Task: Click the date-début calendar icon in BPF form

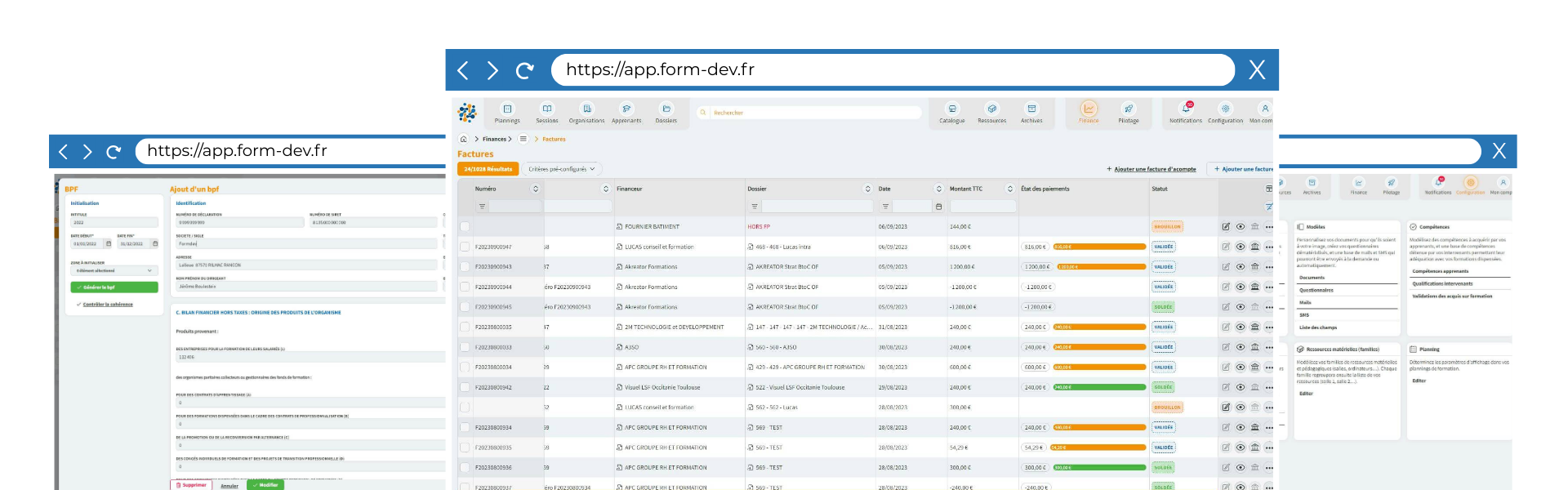Action: pyautogui.click(x=109, y=244)
